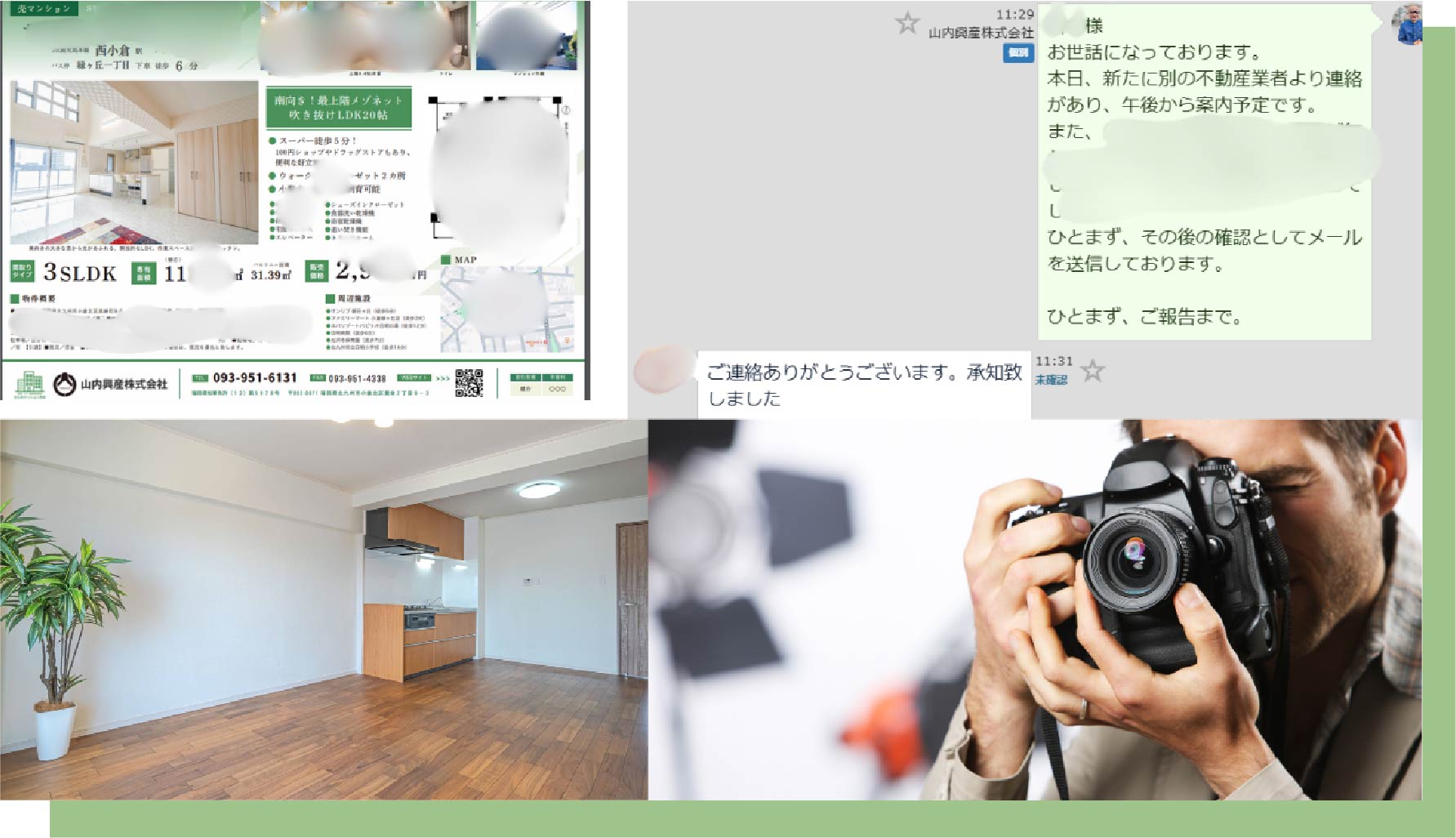Click the QR code on the flyer
The height and width of the screenshot is (838, 1456).
pos(469,383)
